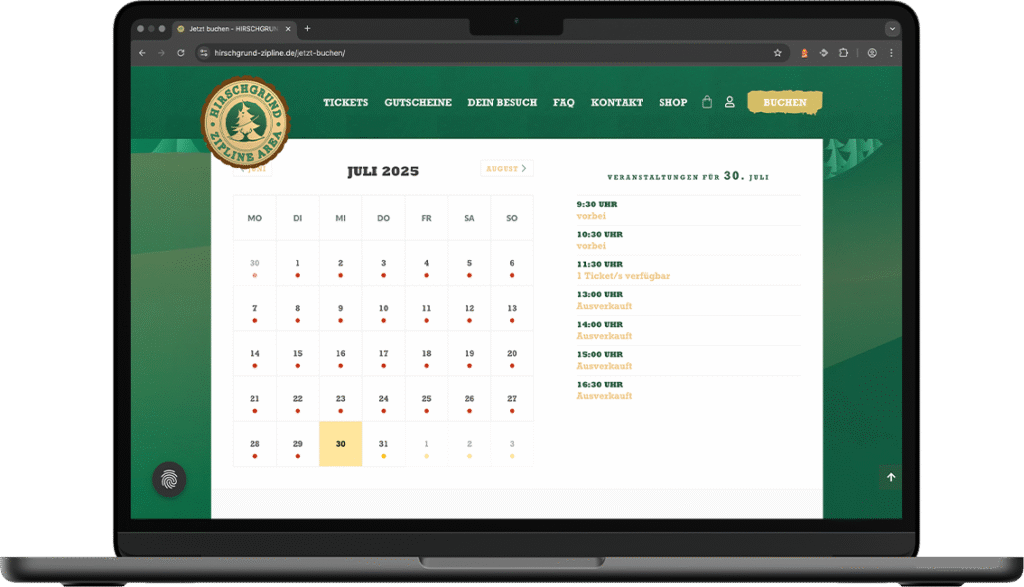Open the browser extensions puzzle icon
Screen dimensions: 1024x587
(843, 53)
